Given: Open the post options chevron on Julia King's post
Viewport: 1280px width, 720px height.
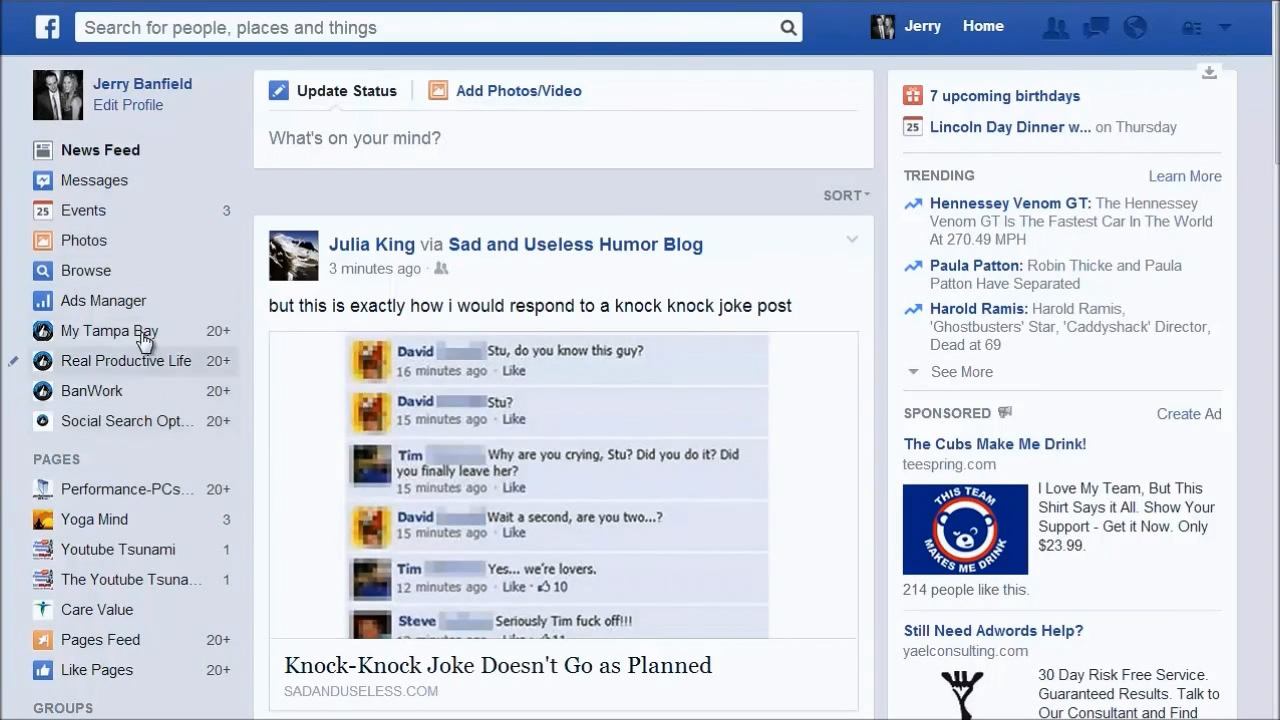Looking at the screenshot, I should pos(851,239).
